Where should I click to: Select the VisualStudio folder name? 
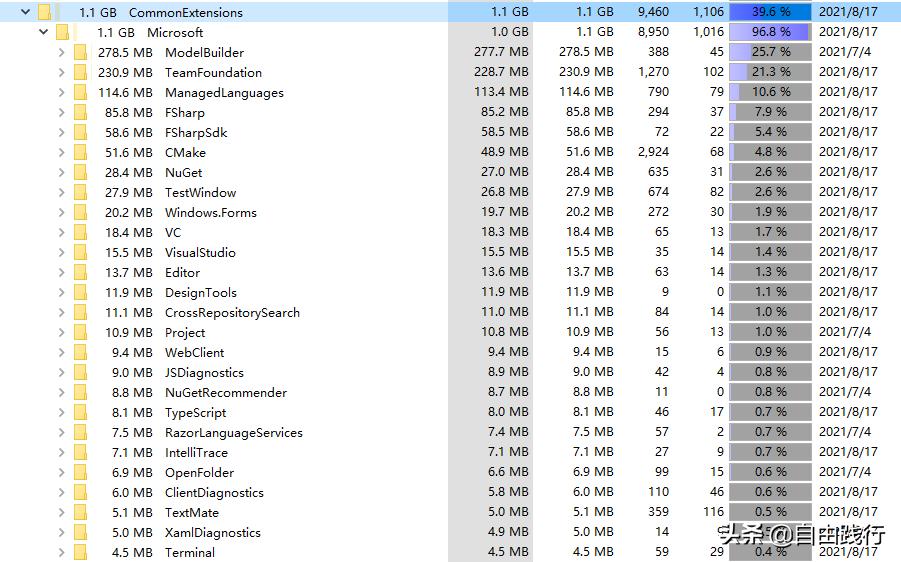[x=200, y=252]
